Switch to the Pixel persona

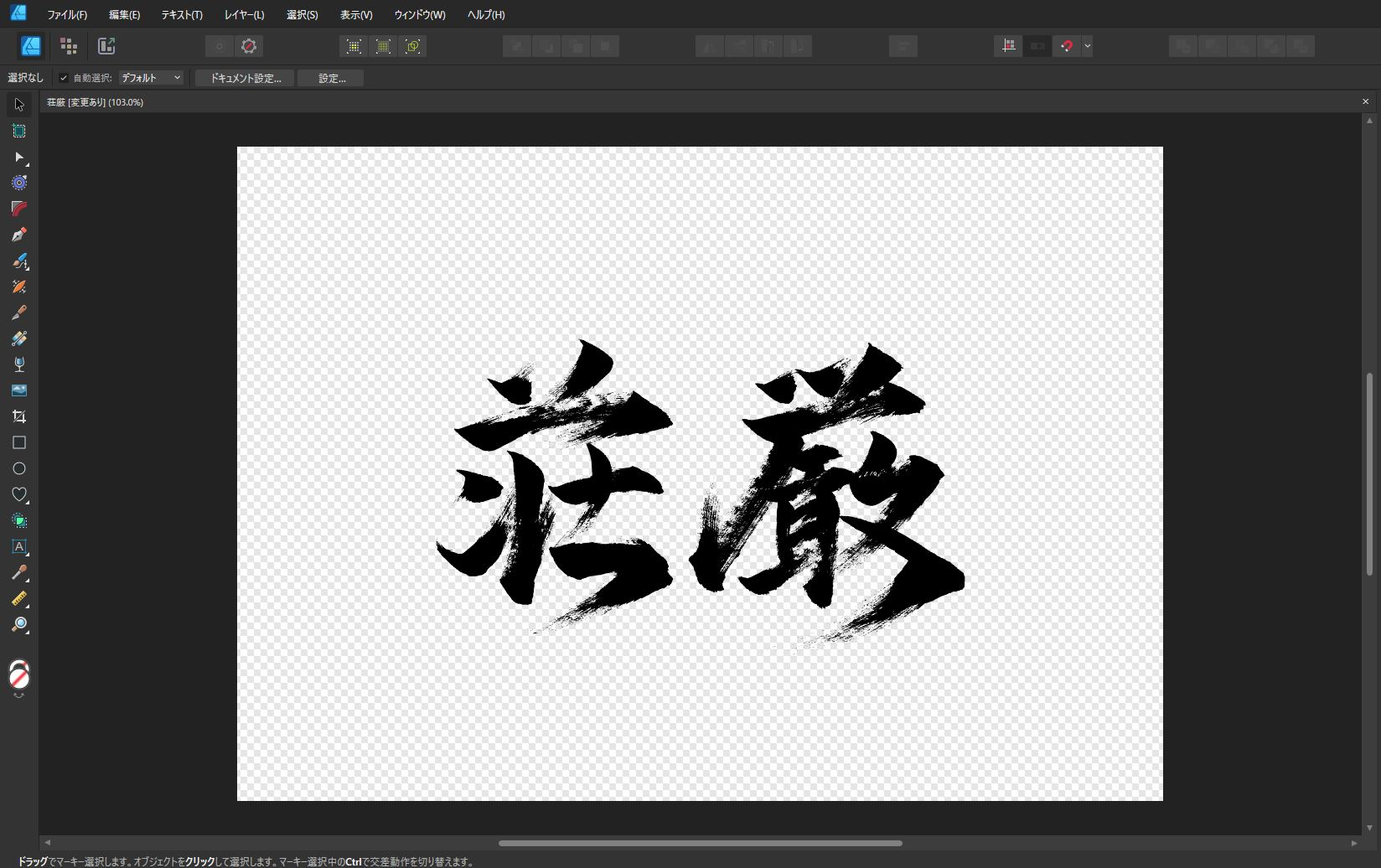(x=69, y=46)
